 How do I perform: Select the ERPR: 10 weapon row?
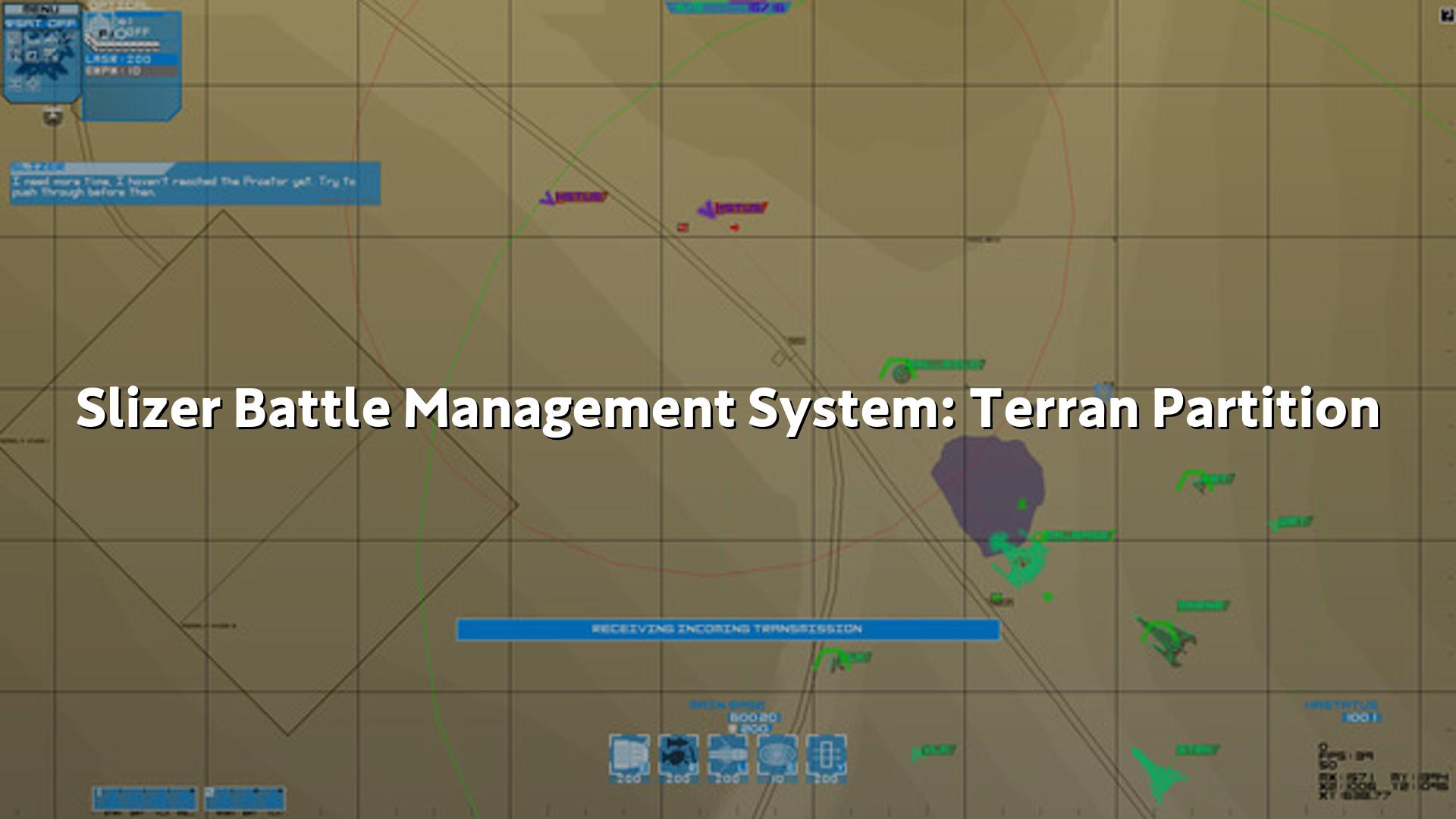[131, 71]
